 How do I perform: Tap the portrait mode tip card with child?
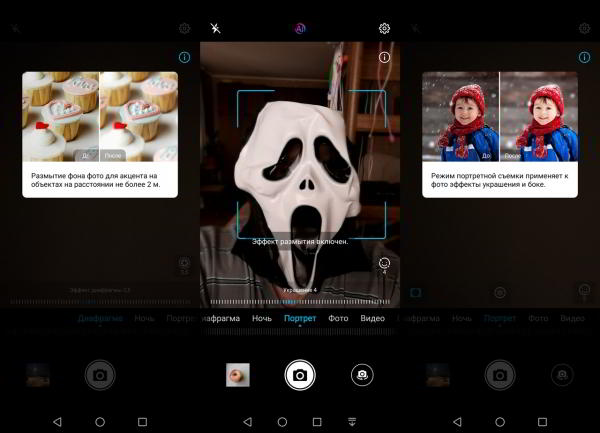click(499, 134)
